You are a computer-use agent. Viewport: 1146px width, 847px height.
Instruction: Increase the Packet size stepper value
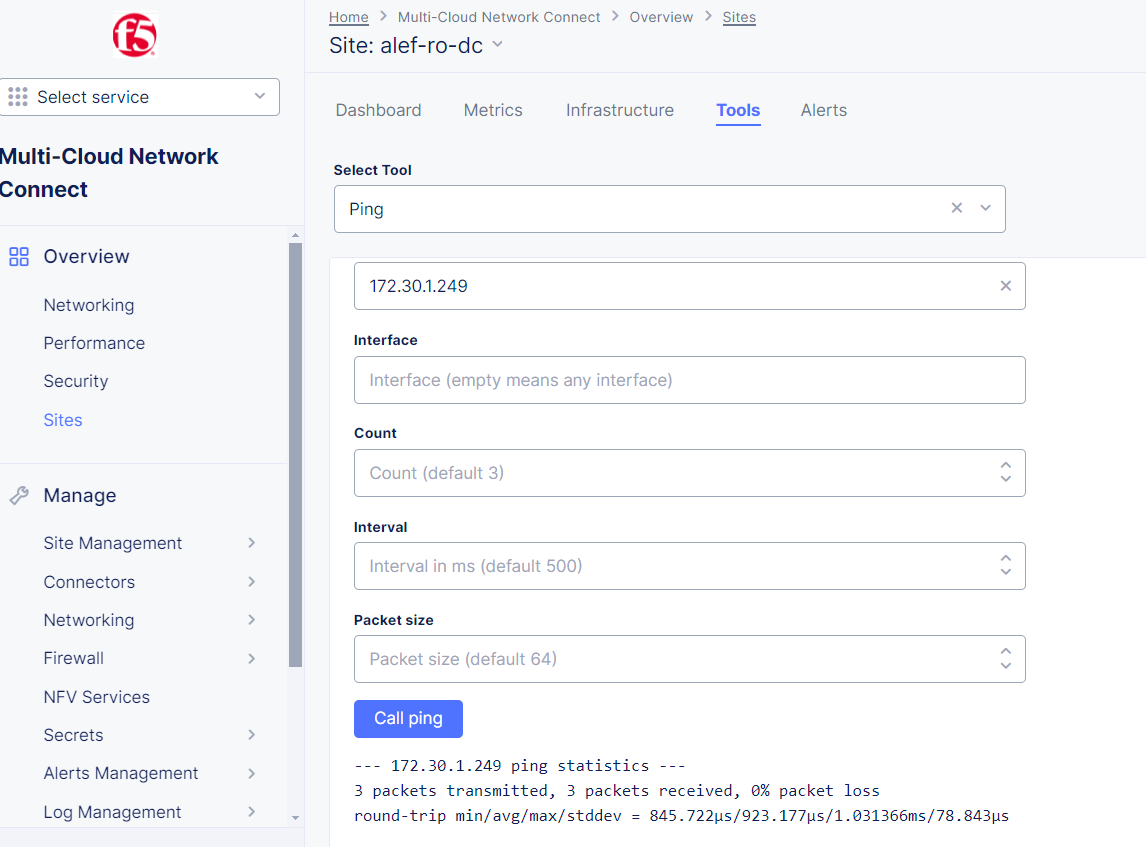(x=1006, y=652)
